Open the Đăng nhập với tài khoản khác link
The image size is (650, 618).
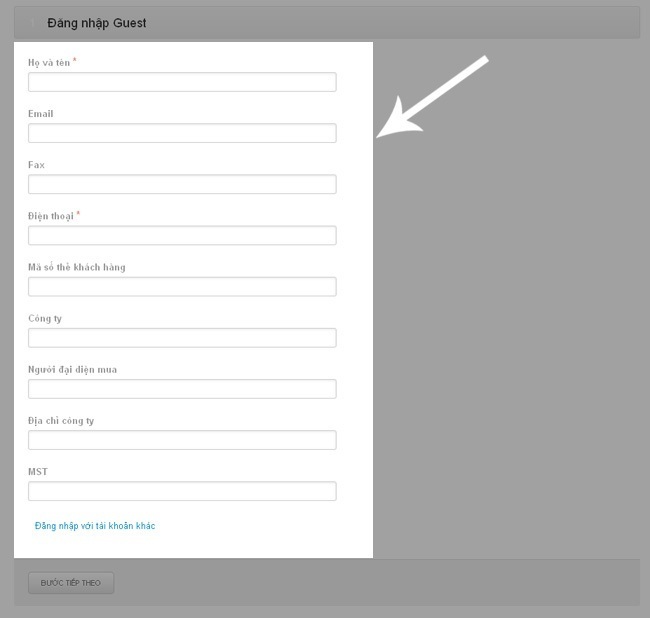tap(95, 526)
